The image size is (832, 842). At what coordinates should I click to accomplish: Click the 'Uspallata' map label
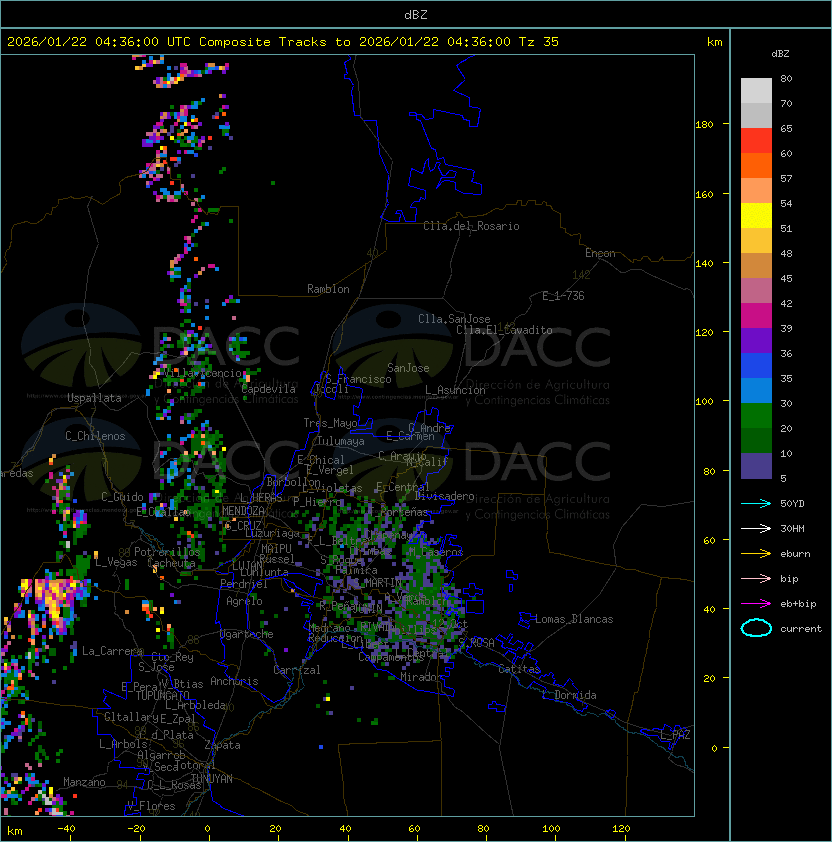94,398
